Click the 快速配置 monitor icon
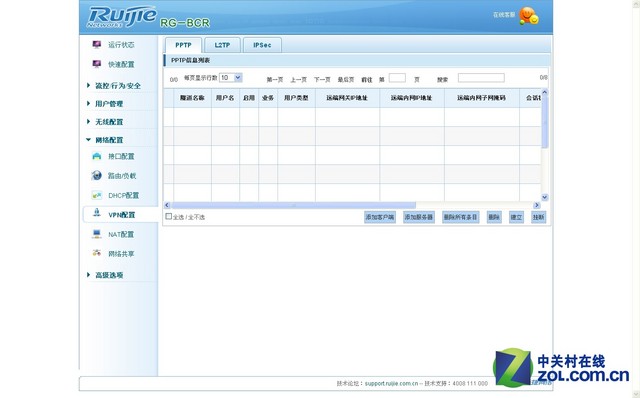Image resolution: width=640 pixels, height=398 pixels. [x=97, y=64]
